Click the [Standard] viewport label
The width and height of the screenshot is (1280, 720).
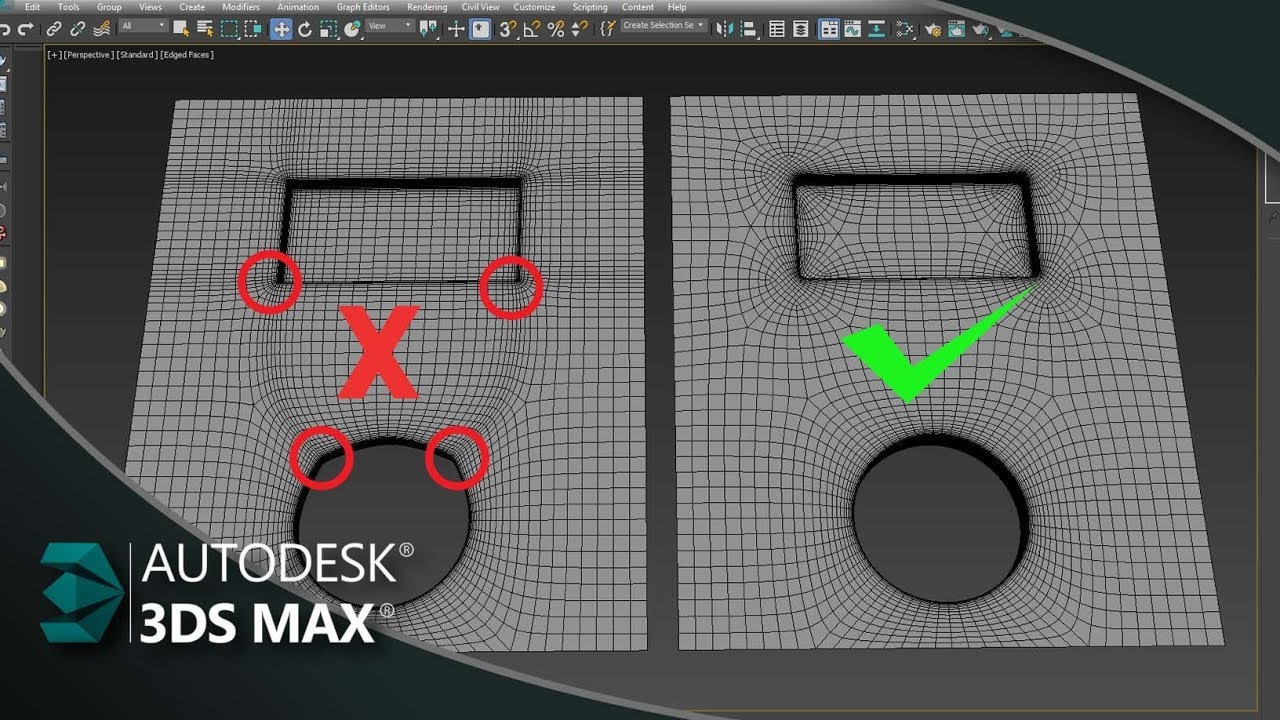point(136,55)
